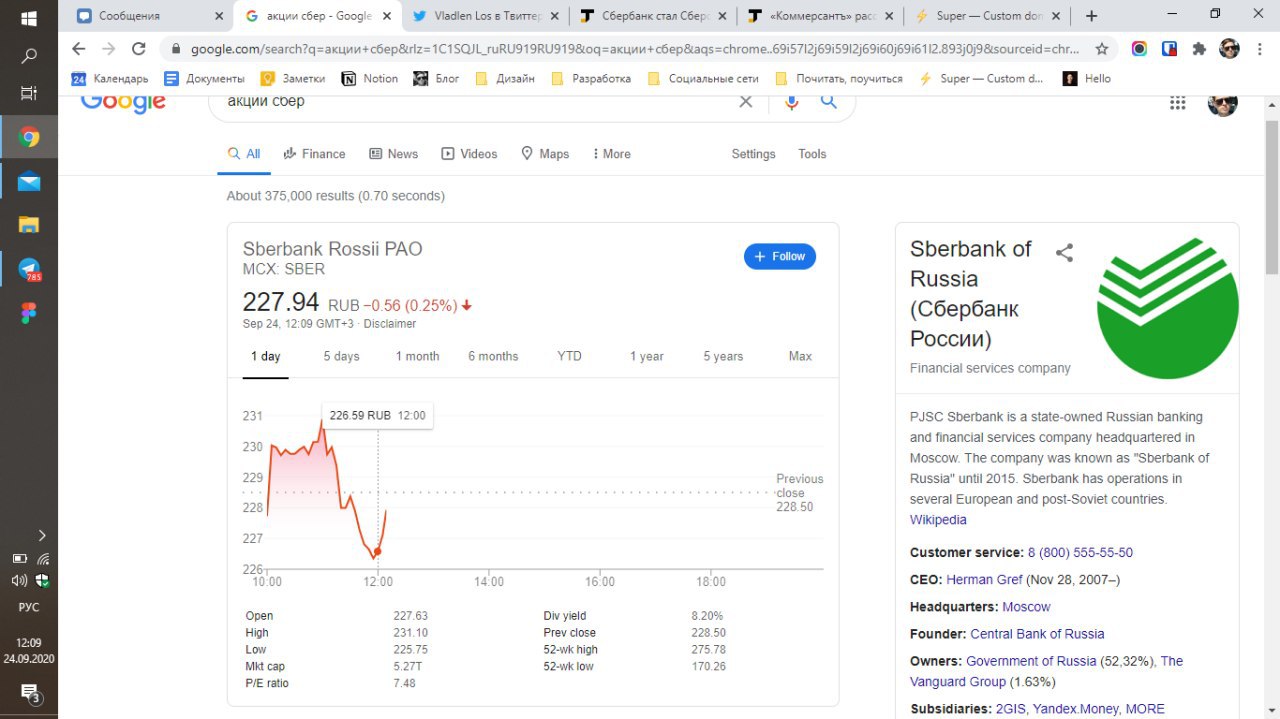Open search Tools

click(812, 154)
